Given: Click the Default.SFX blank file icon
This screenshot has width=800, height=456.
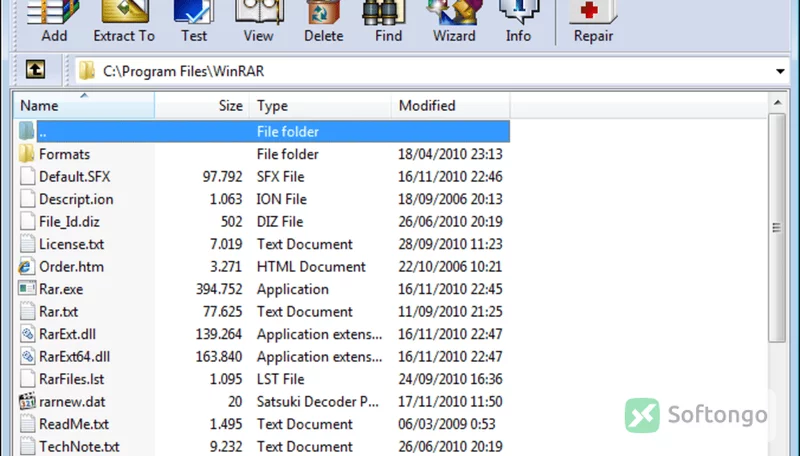Looking at the screenshot, I should pos(27,176).
